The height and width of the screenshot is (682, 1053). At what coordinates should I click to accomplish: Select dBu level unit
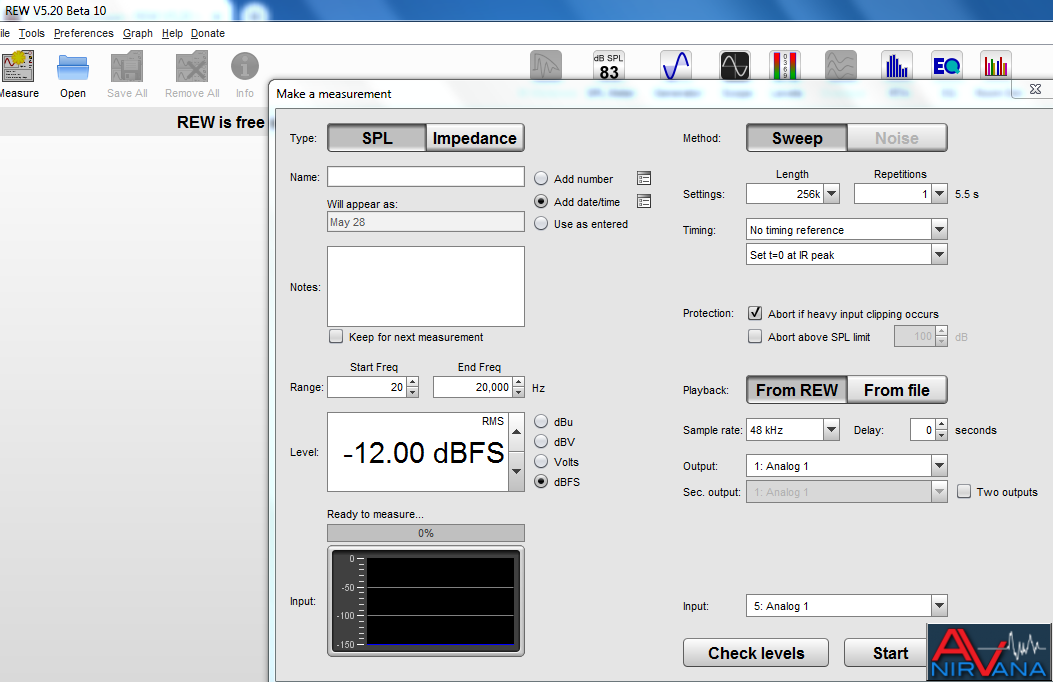pyautogui.click(x=541, y=422)
